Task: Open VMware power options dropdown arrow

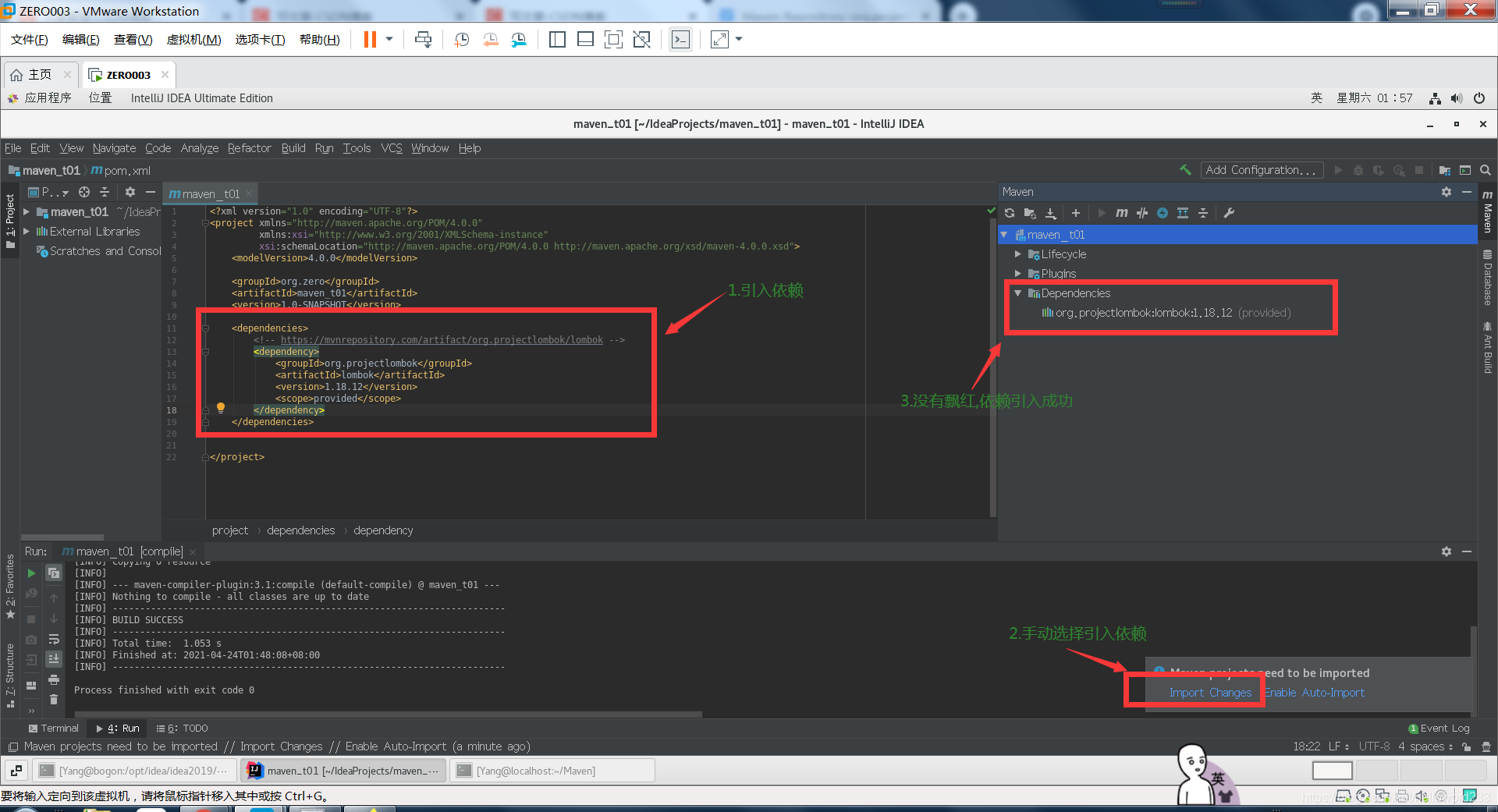Action: point(389,39)
